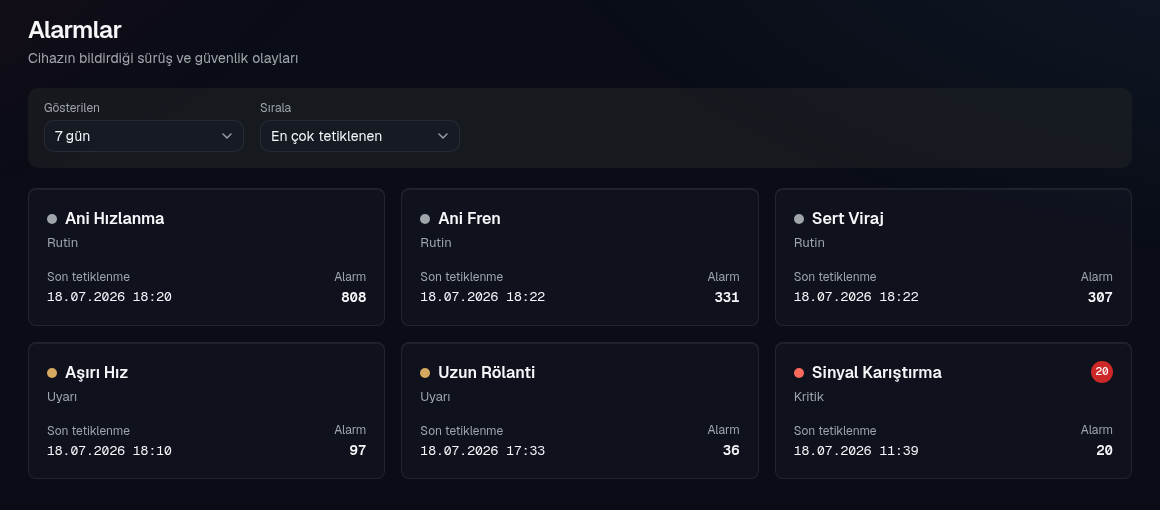Viewport: 1160px width, 510px height.
Task: Click the gray status dot beside Sert Viraj
Action: (x=798, y=219)
